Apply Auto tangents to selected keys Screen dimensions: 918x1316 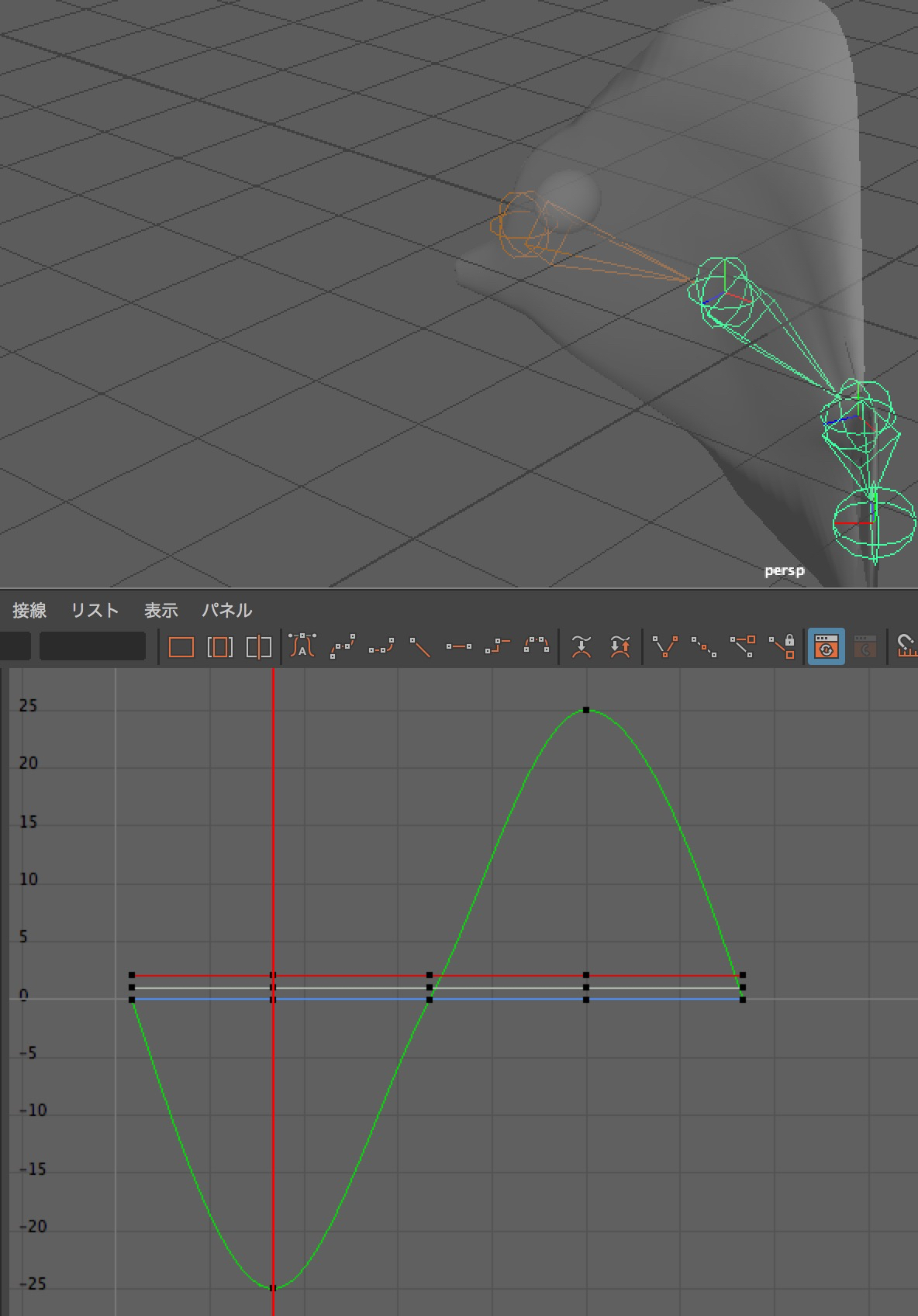302,646
